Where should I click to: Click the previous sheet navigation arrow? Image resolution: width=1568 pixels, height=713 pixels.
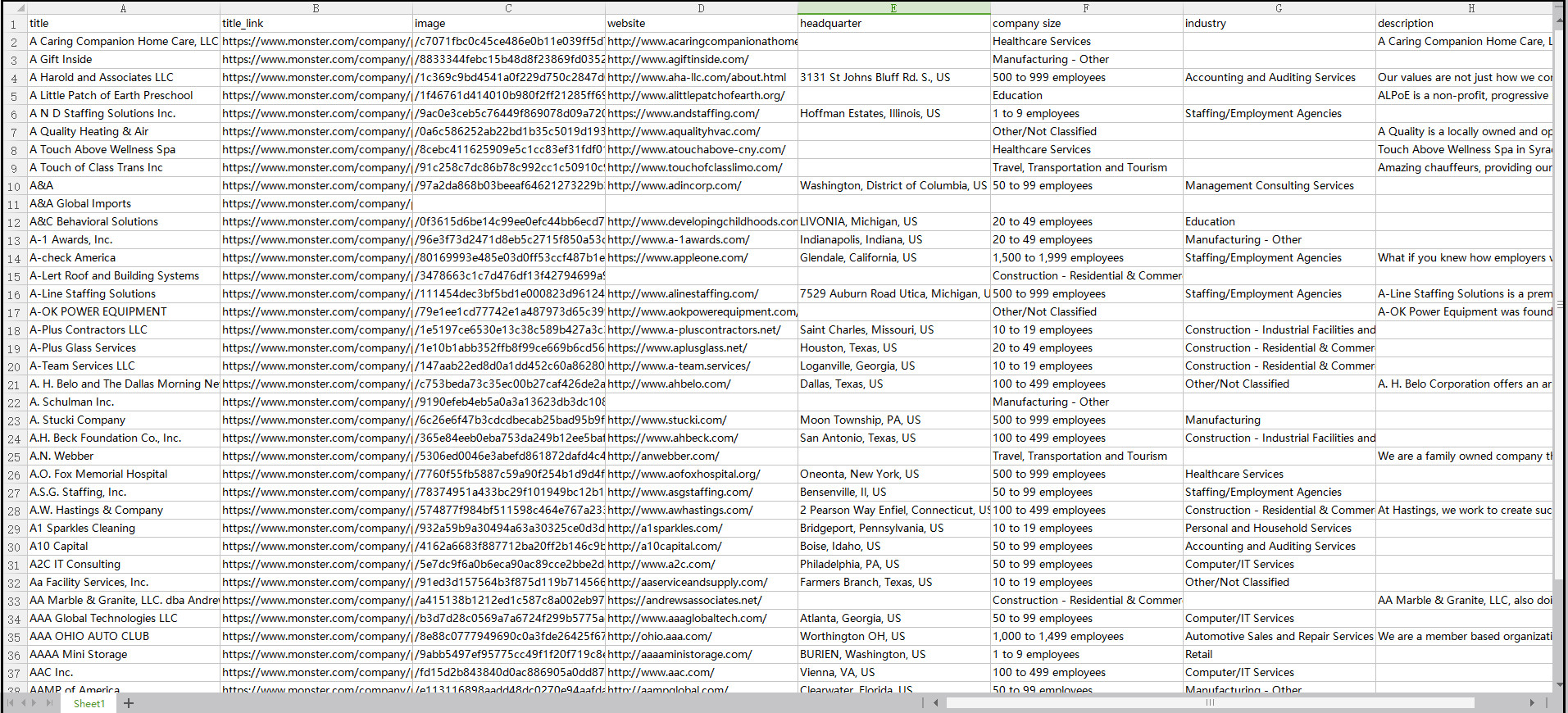point(24,703)
